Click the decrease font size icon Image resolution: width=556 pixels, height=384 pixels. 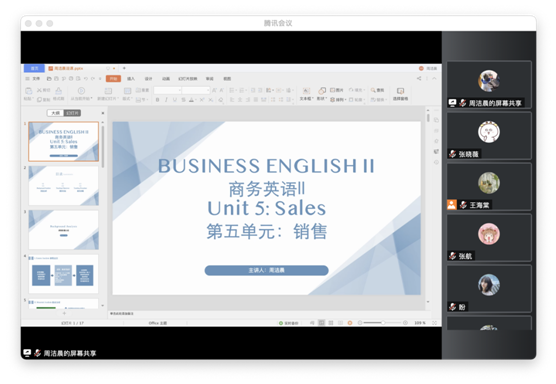(x=222, y=90)
